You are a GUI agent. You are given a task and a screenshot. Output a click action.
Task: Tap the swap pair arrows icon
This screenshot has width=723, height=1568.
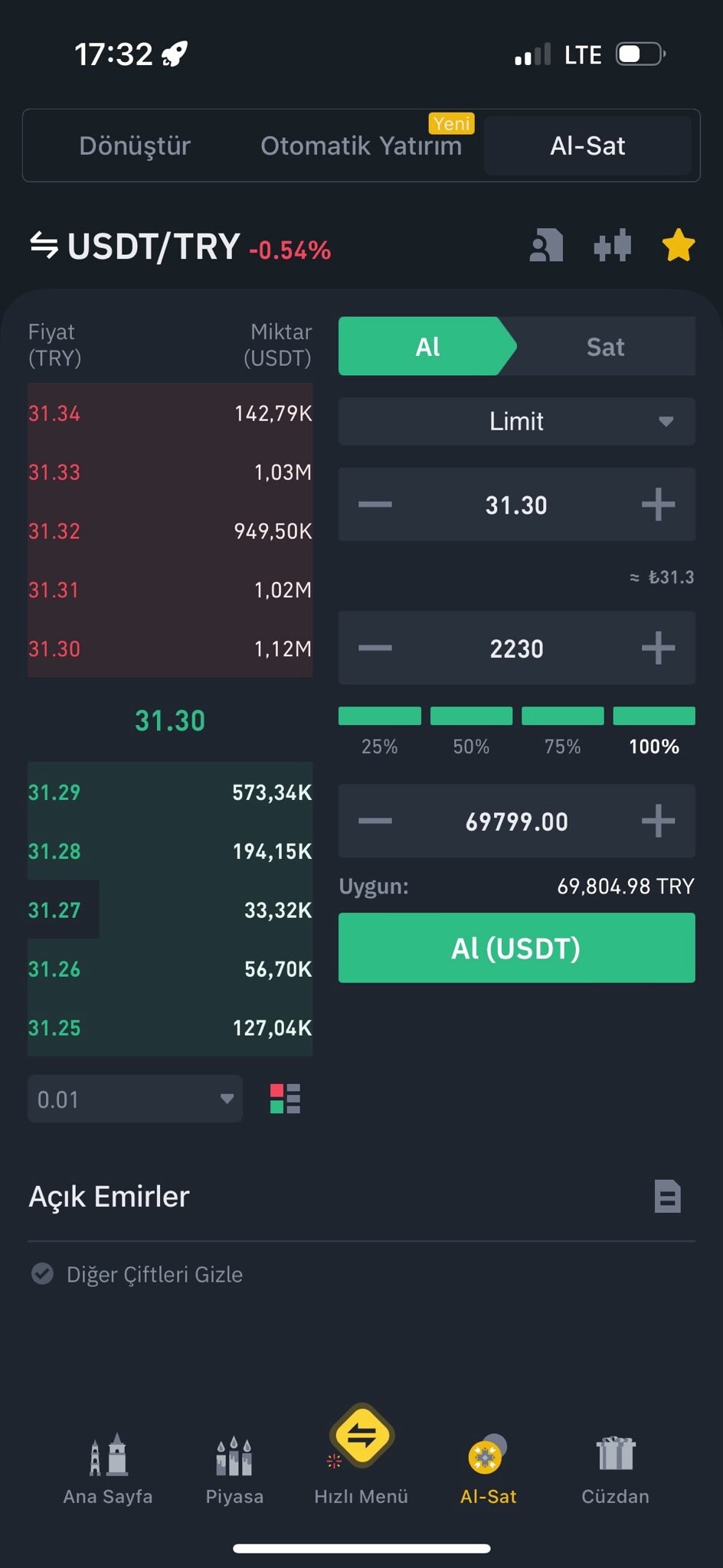pos(44,246)
